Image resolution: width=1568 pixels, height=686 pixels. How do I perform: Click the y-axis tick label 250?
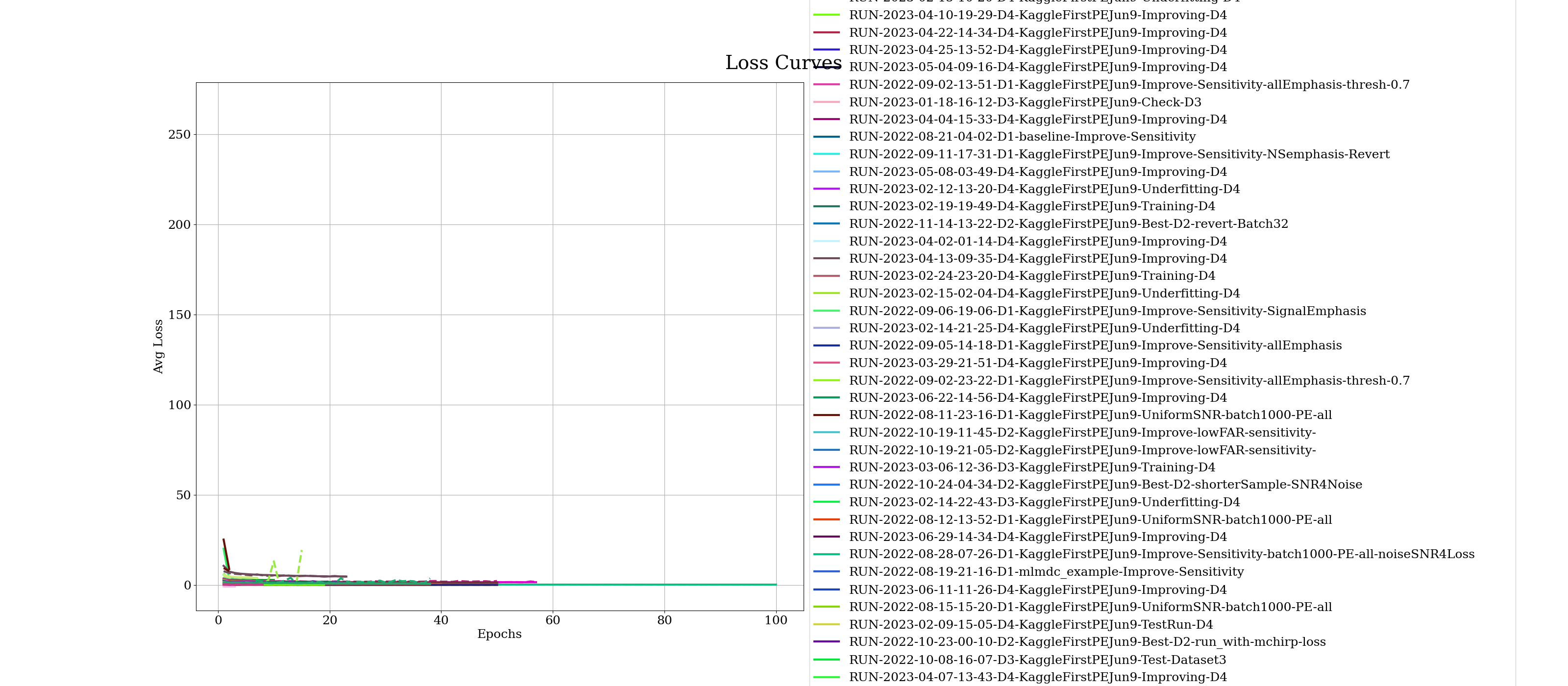pyautogui.click(x=179, y=135)
